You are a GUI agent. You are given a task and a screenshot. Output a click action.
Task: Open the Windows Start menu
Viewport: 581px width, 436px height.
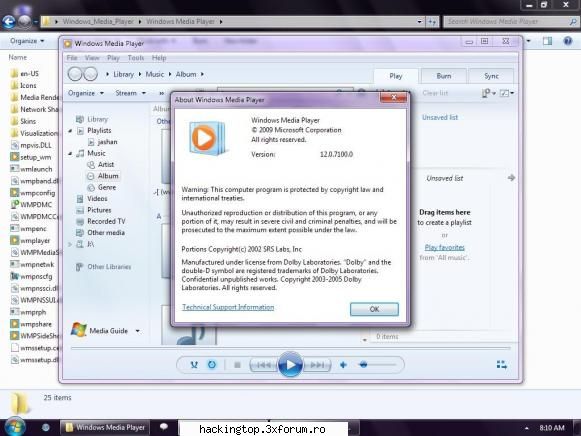click(15, 427)
